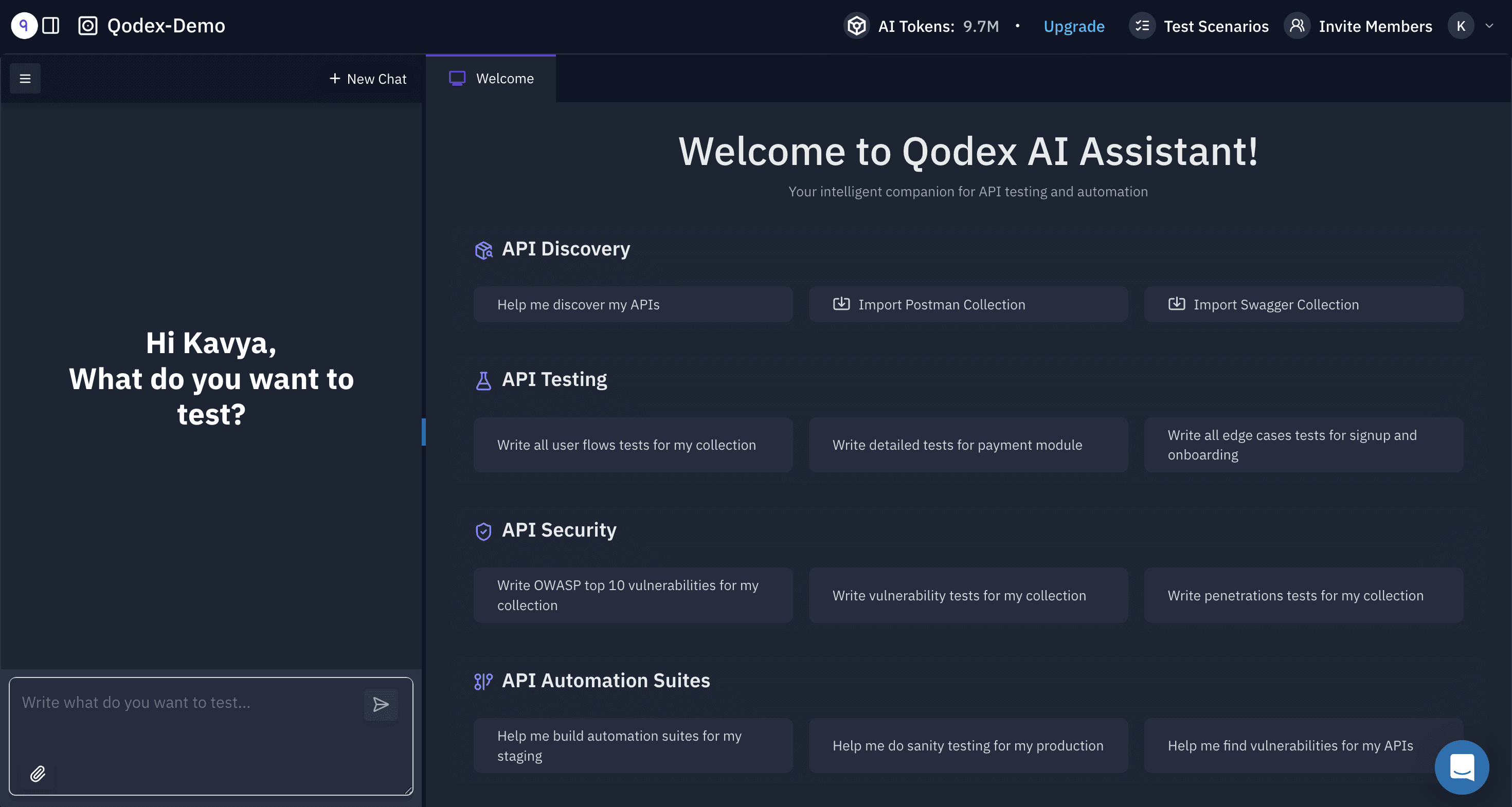Switch to the Welcome tab
Image resolution: width=1512 pixels, height=807 pixels.
pos(491,79)
